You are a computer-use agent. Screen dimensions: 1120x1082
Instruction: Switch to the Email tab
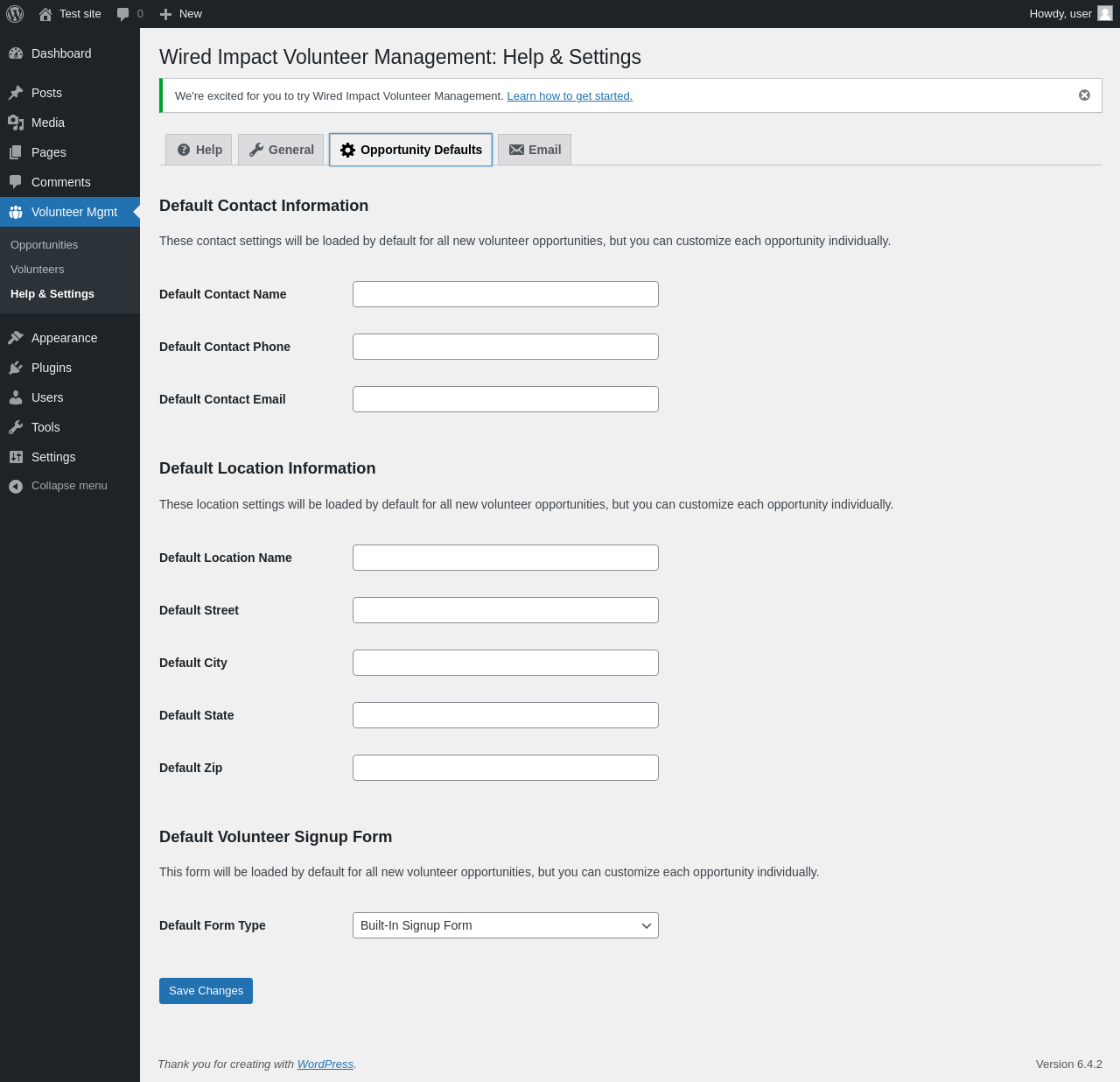coord(535,150)
